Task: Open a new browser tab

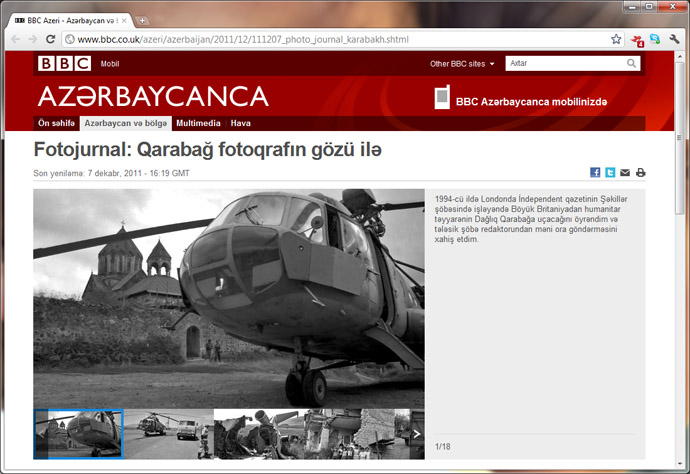Action: (143, 20)
